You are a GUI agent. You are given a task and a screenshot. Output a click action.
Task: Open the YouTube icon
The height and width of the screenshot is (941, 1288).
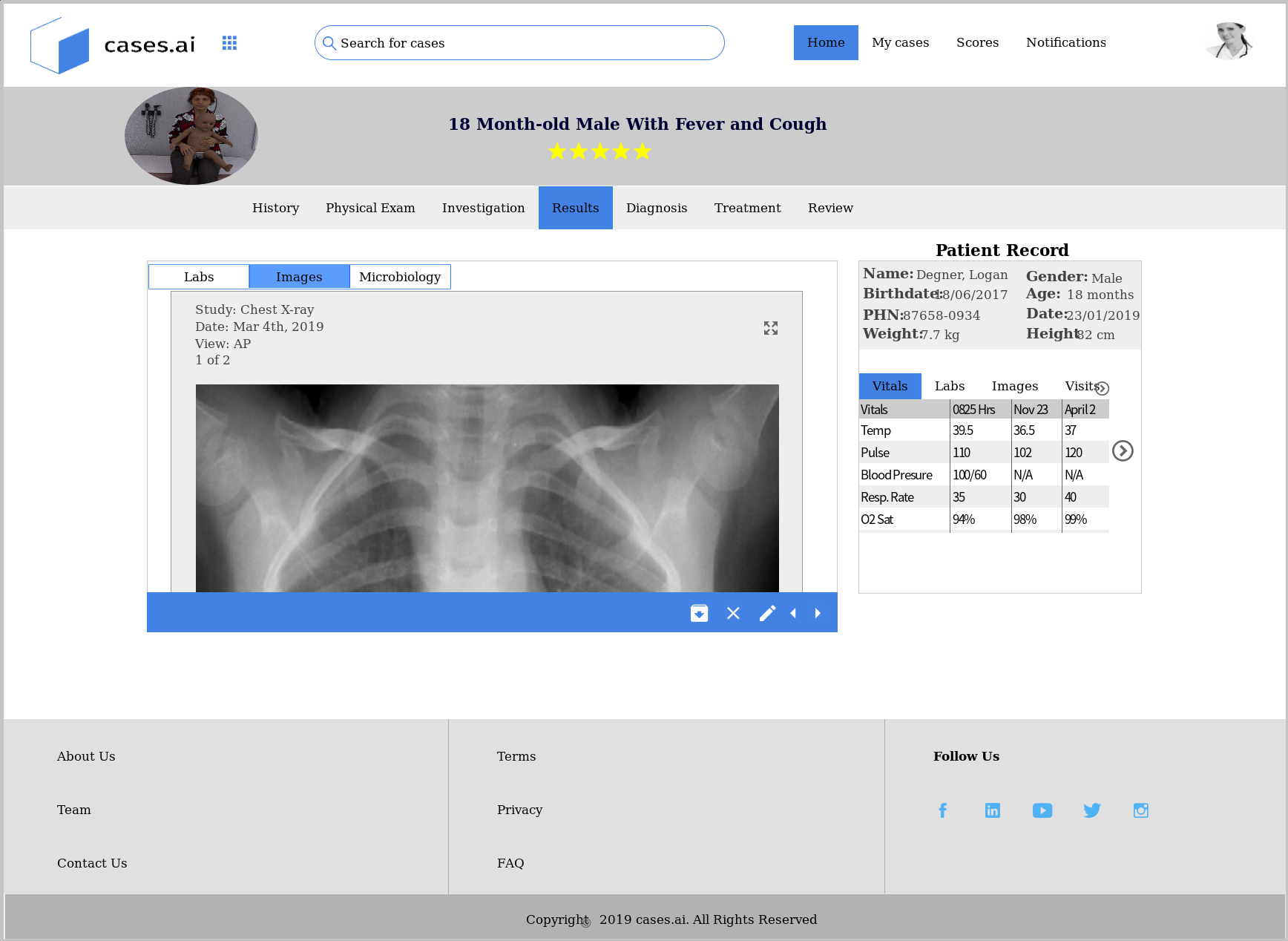pos(1042,810)
